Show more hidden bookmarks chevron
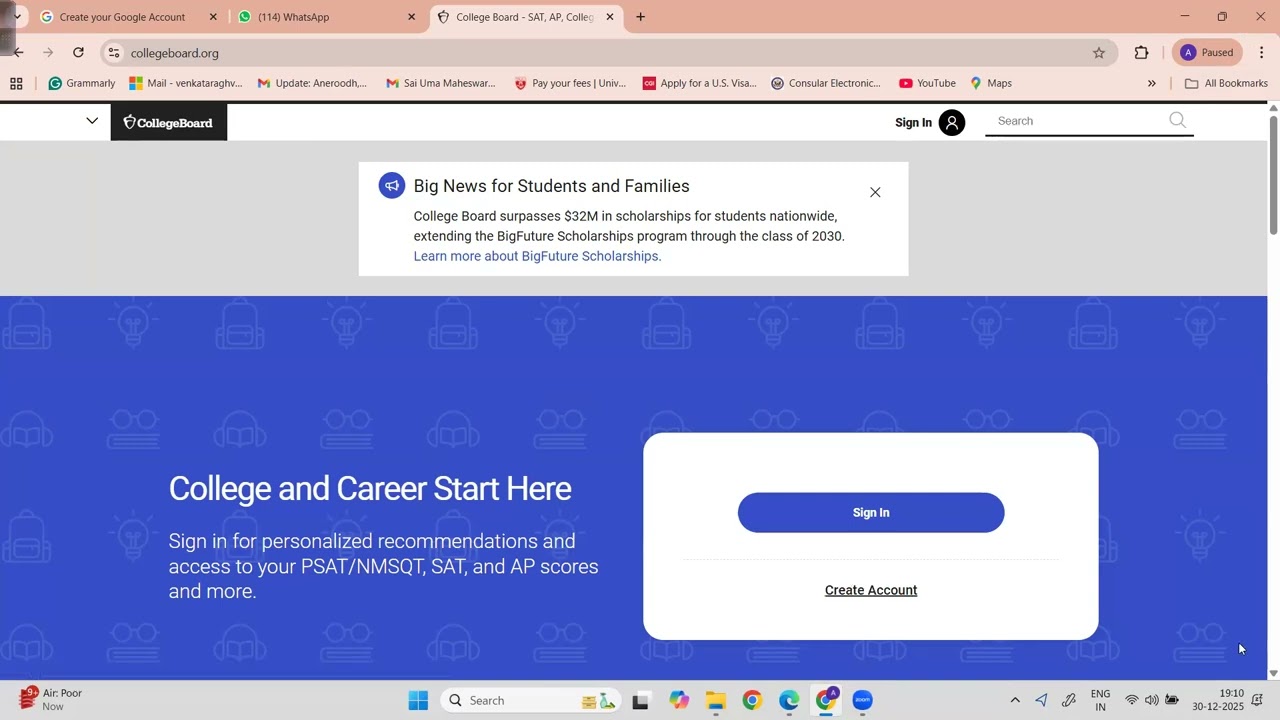 (x=1151, y=84)
